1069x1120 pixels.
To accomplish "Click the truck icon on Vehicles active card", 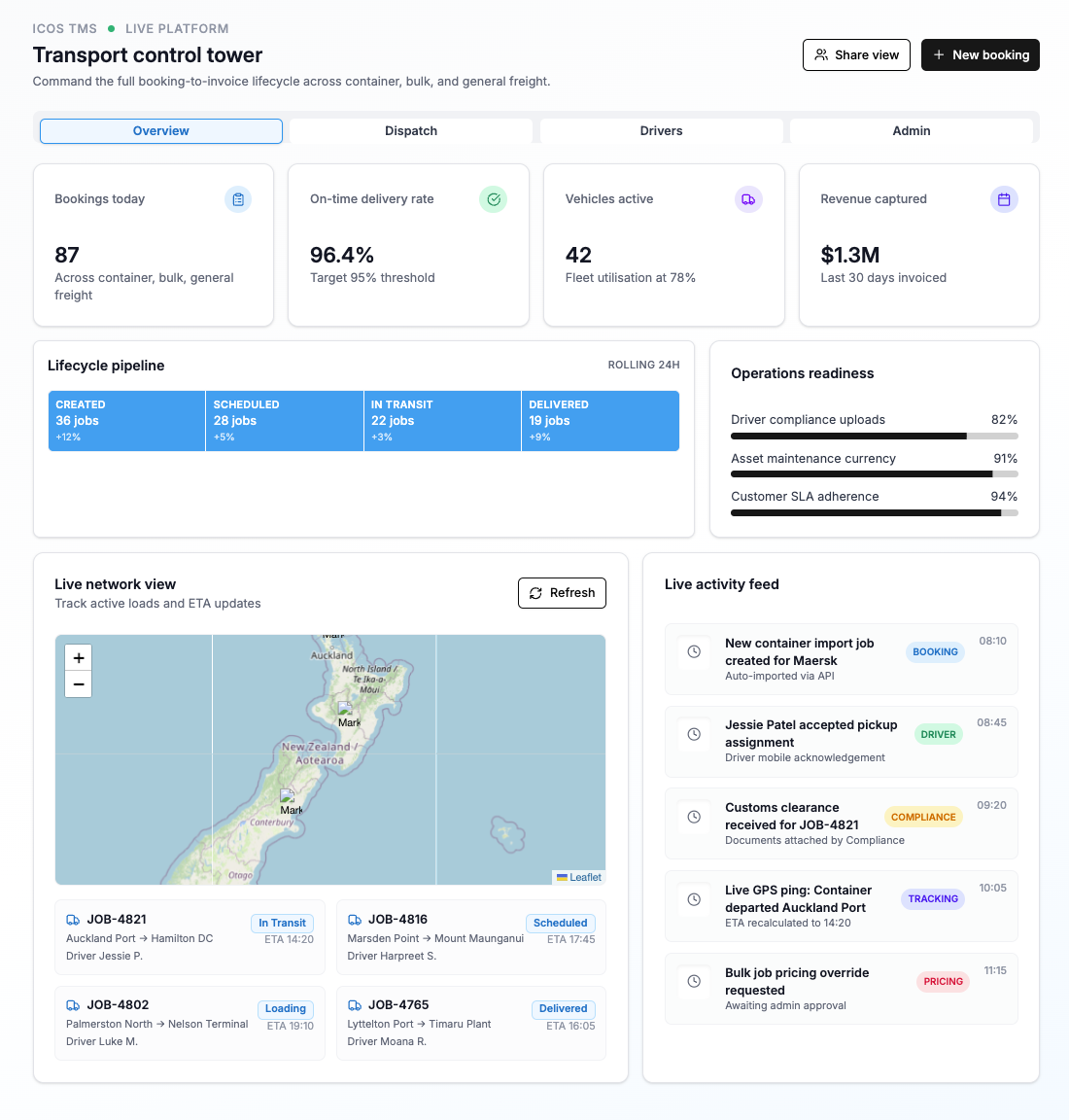I will pos(748,199).
